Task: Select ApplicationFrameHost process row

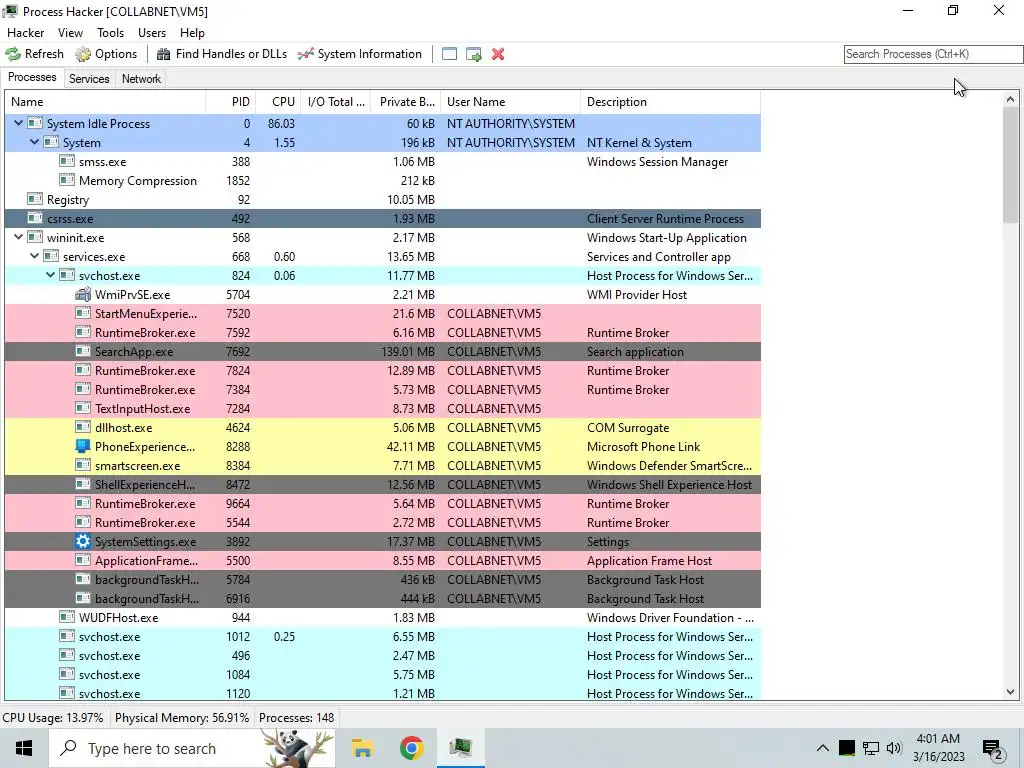Action: coord(383,560)
